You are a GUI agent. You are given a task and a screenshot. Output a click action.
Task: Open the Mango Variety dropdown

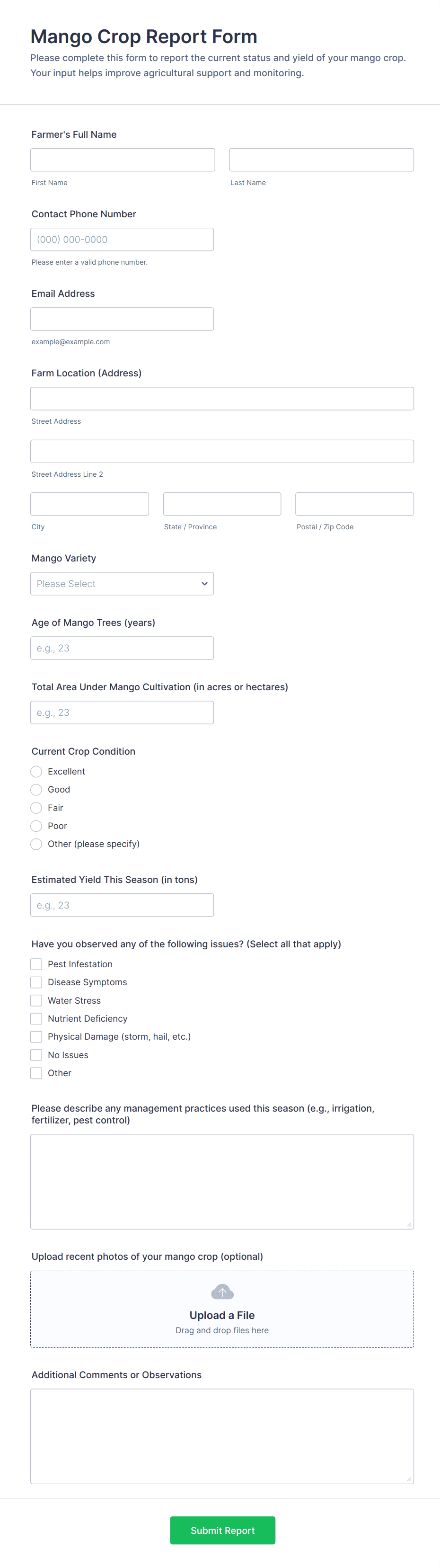point(122,584)
